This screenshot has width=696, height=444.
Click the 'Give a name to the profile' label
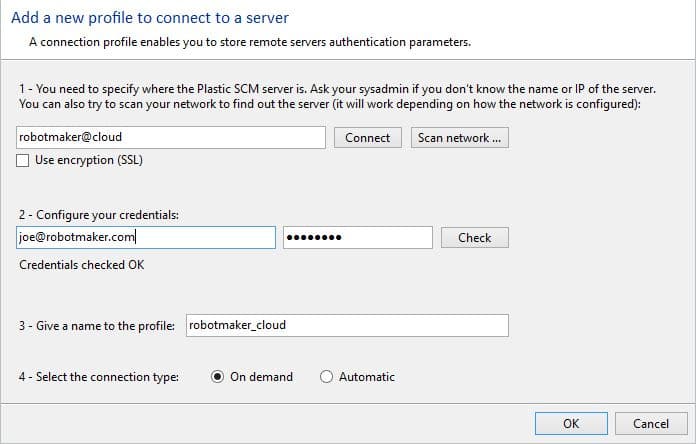[x=98, y=325]
